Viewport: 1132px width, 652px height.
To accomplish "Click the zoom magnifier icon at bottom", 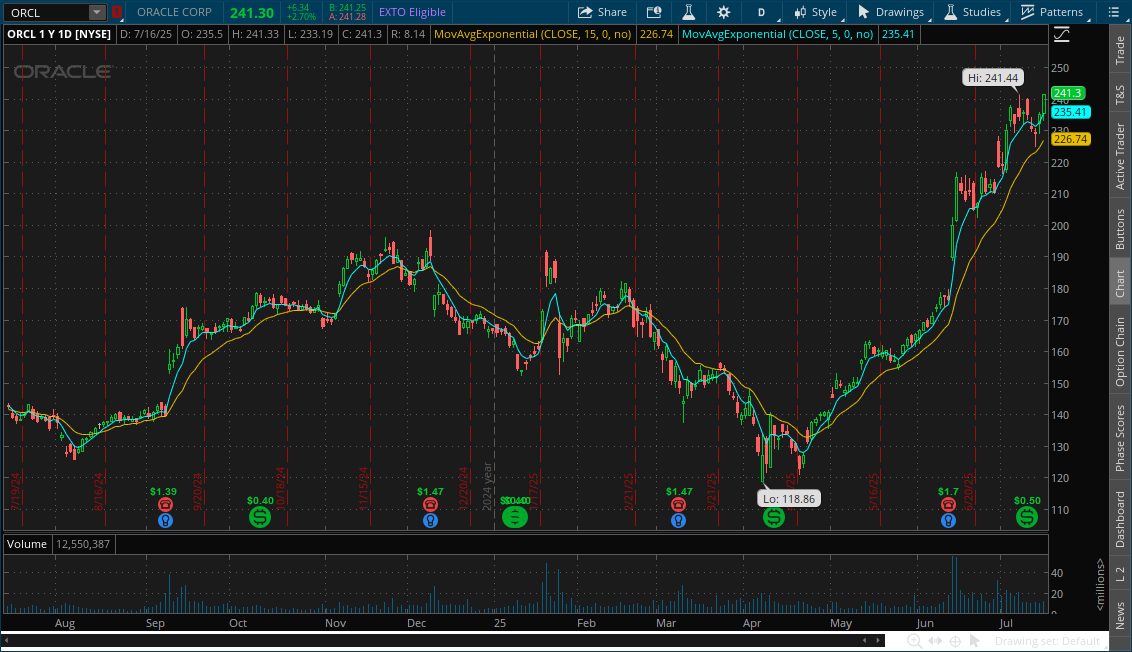I will pos(914,641).
